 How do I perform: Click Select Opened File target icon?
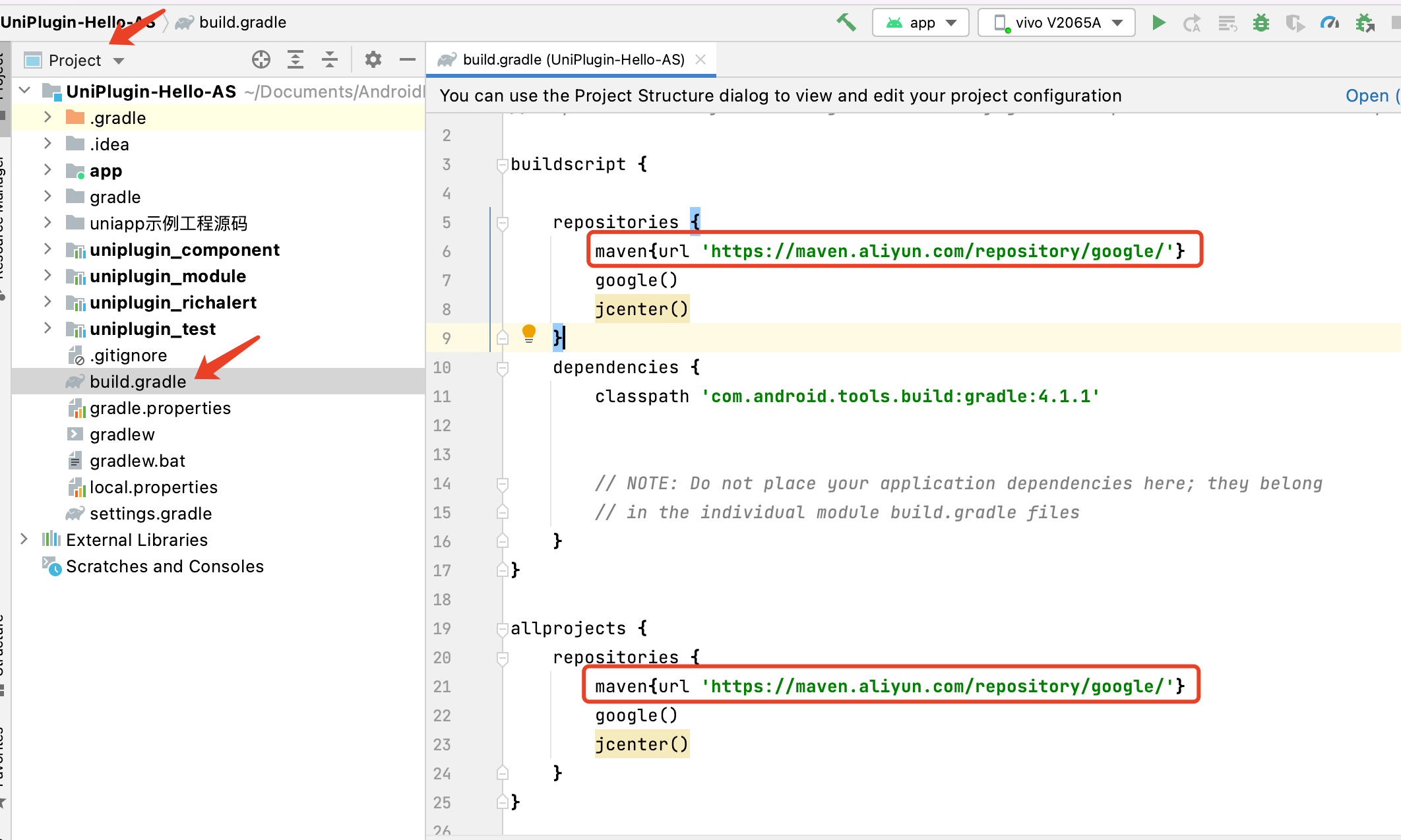coord(261,60)
